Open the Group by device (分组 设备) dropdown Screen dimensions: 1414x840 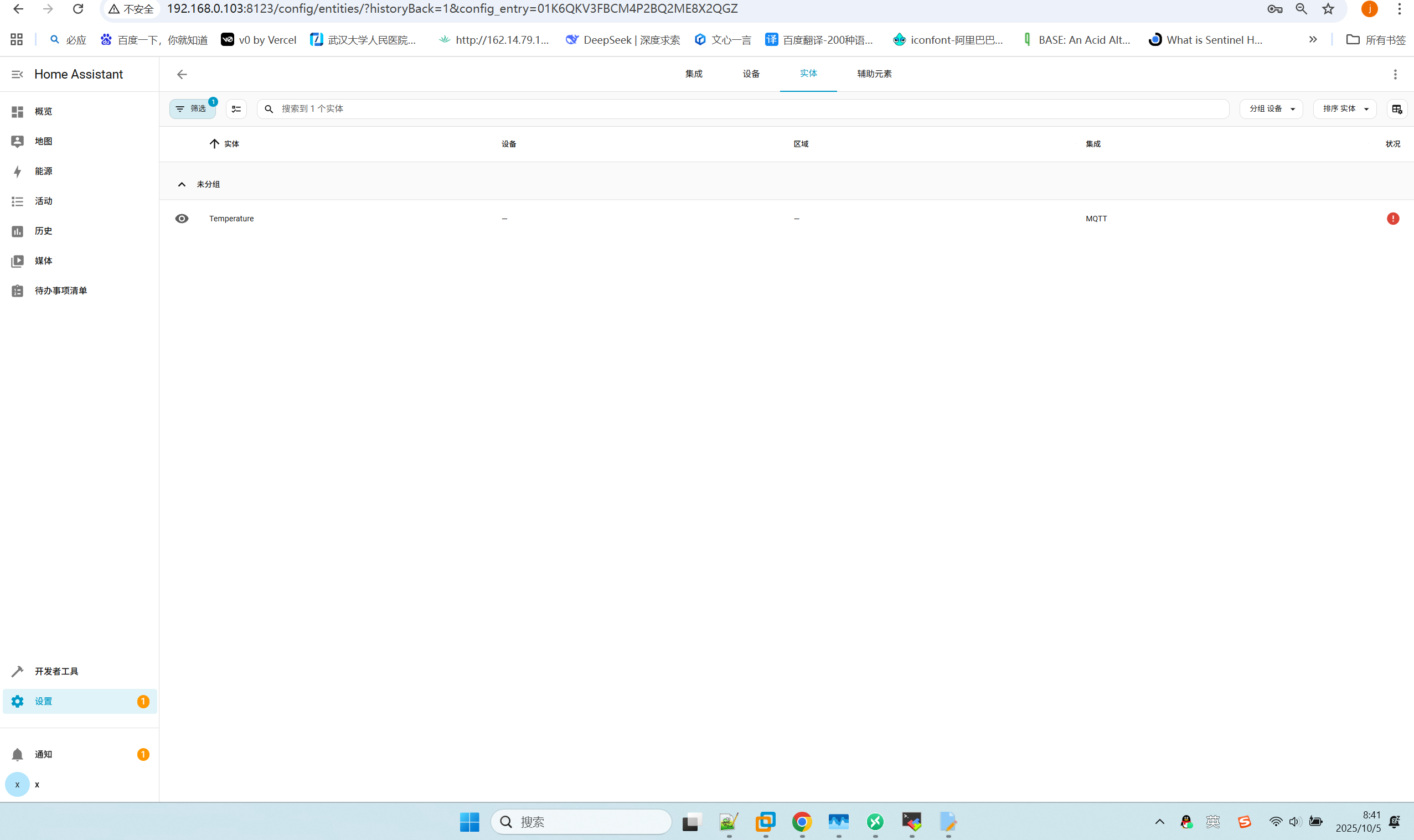click(1271, 108)
